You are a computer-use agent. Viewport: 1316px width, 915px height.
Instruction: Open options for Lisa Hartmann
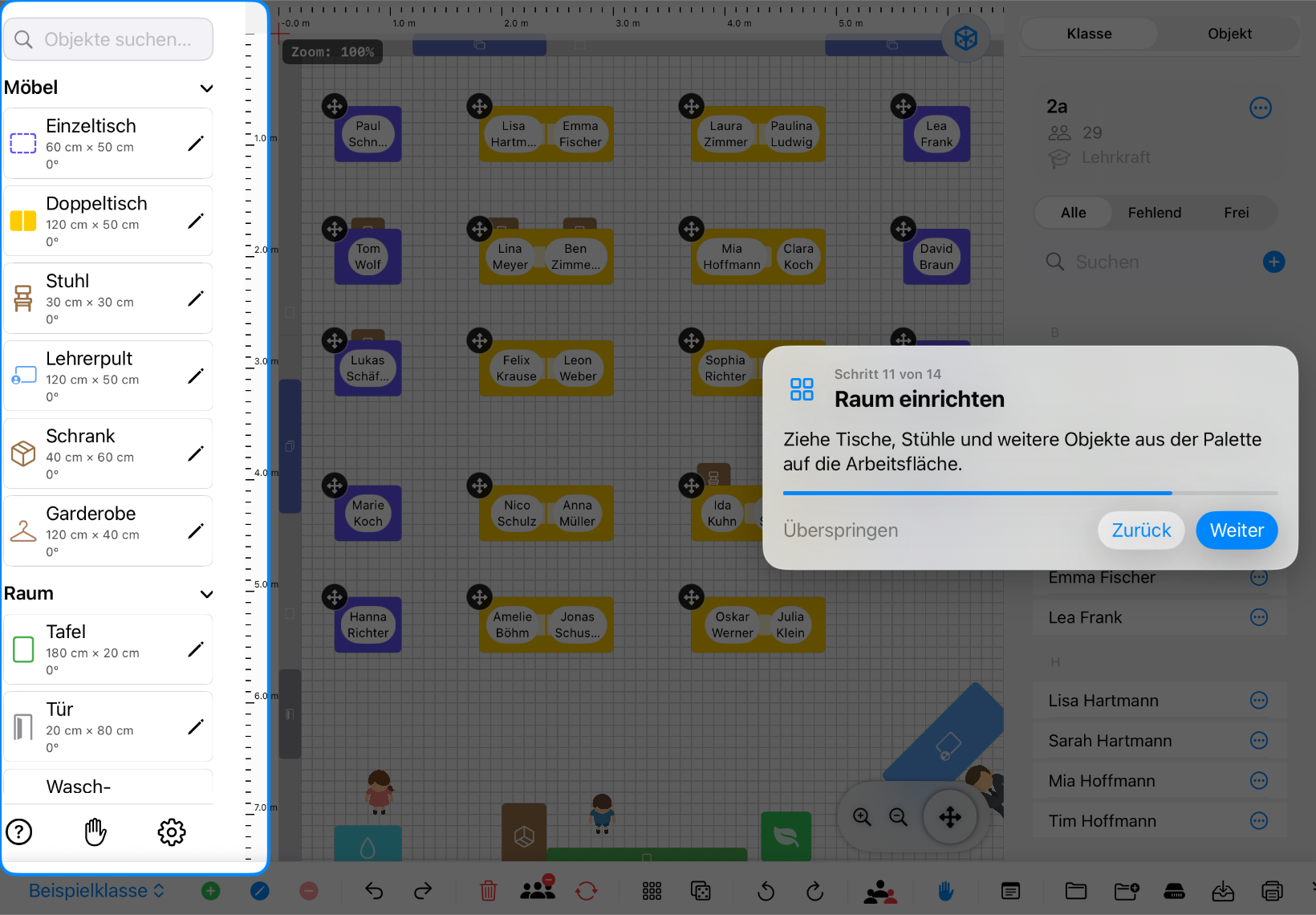pos(1259,701)
